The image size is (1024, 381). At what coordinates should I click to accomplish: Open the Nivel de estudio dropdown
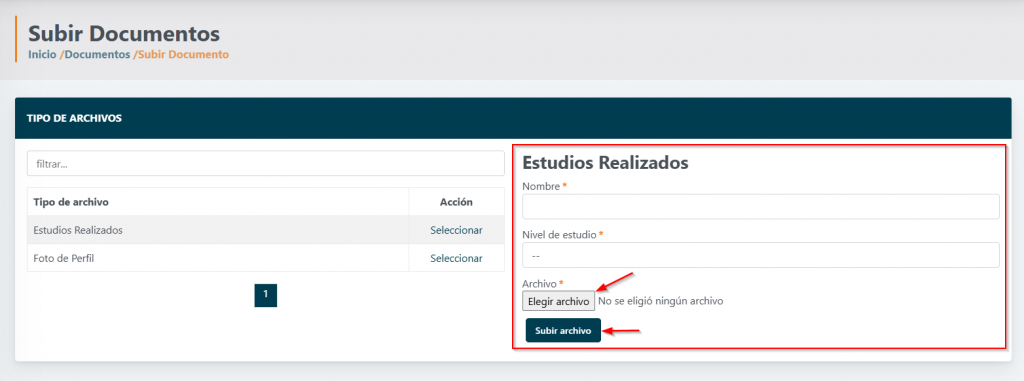click(x=761, y=255)
